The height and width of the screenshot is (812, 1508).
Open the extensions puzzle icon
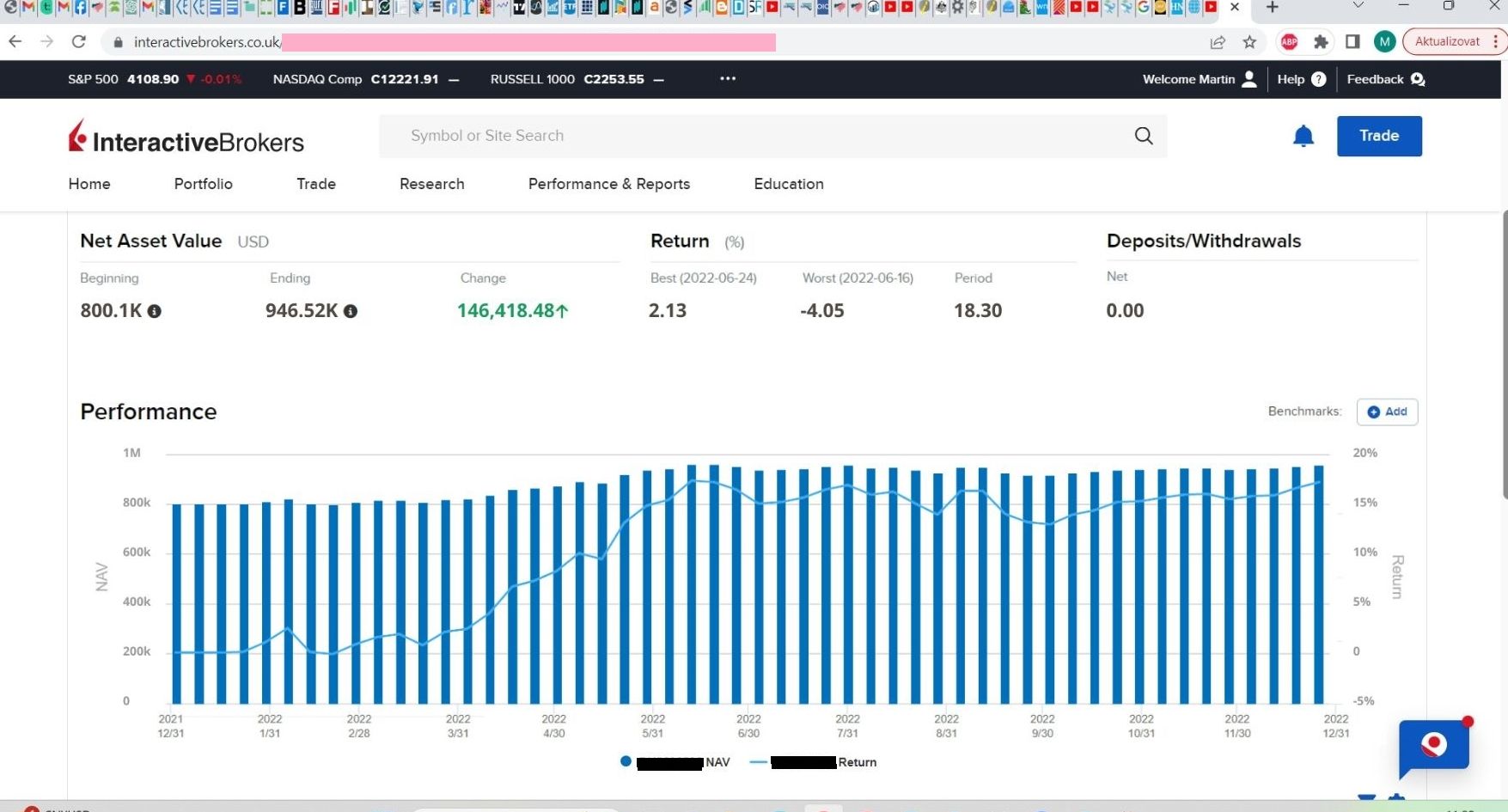pos(1321,41)
